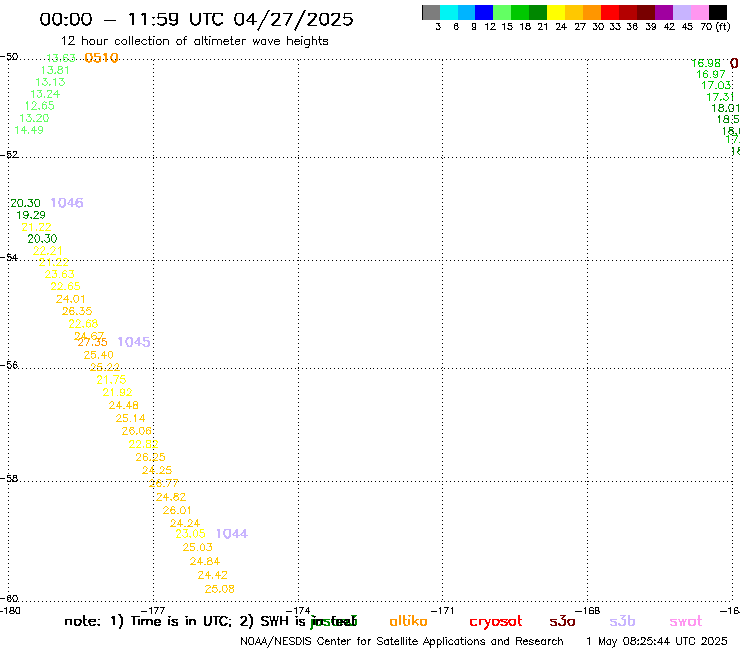Click the 1046 time label

(x=67, y=203)
